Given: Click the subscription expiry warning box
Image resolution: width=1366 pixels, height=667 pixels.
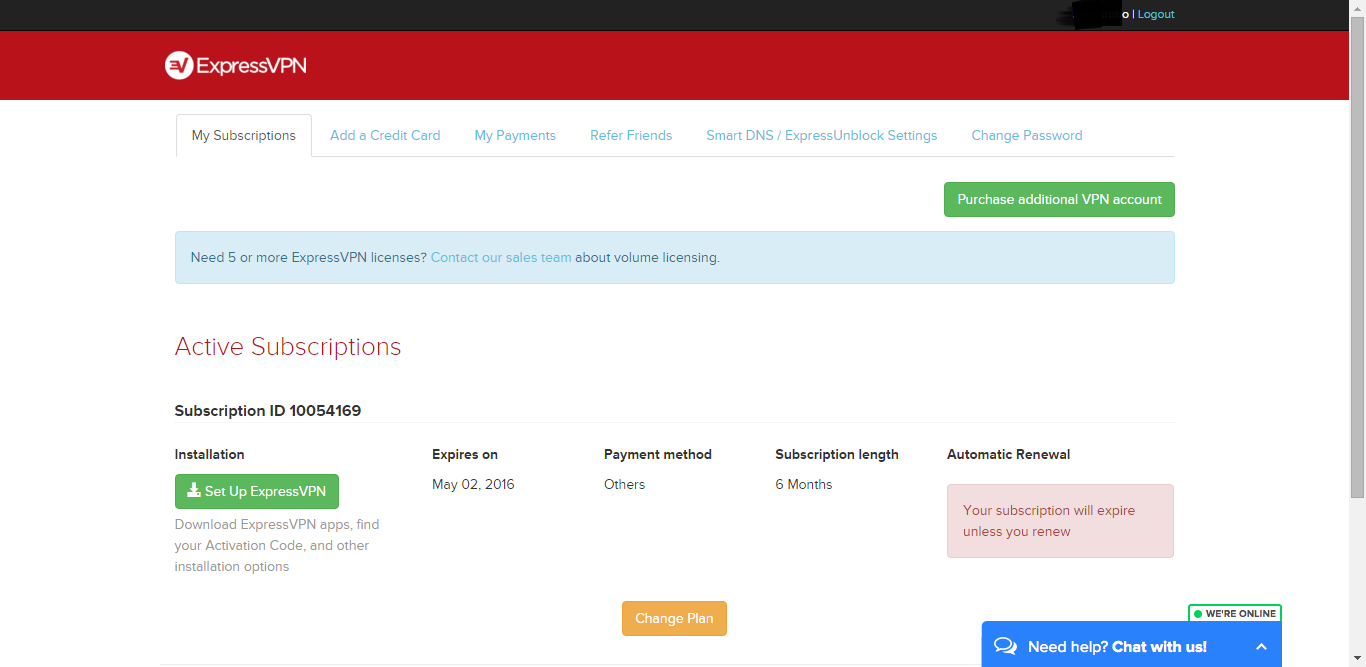Looking at the screenshot, I should (1060, 521).
